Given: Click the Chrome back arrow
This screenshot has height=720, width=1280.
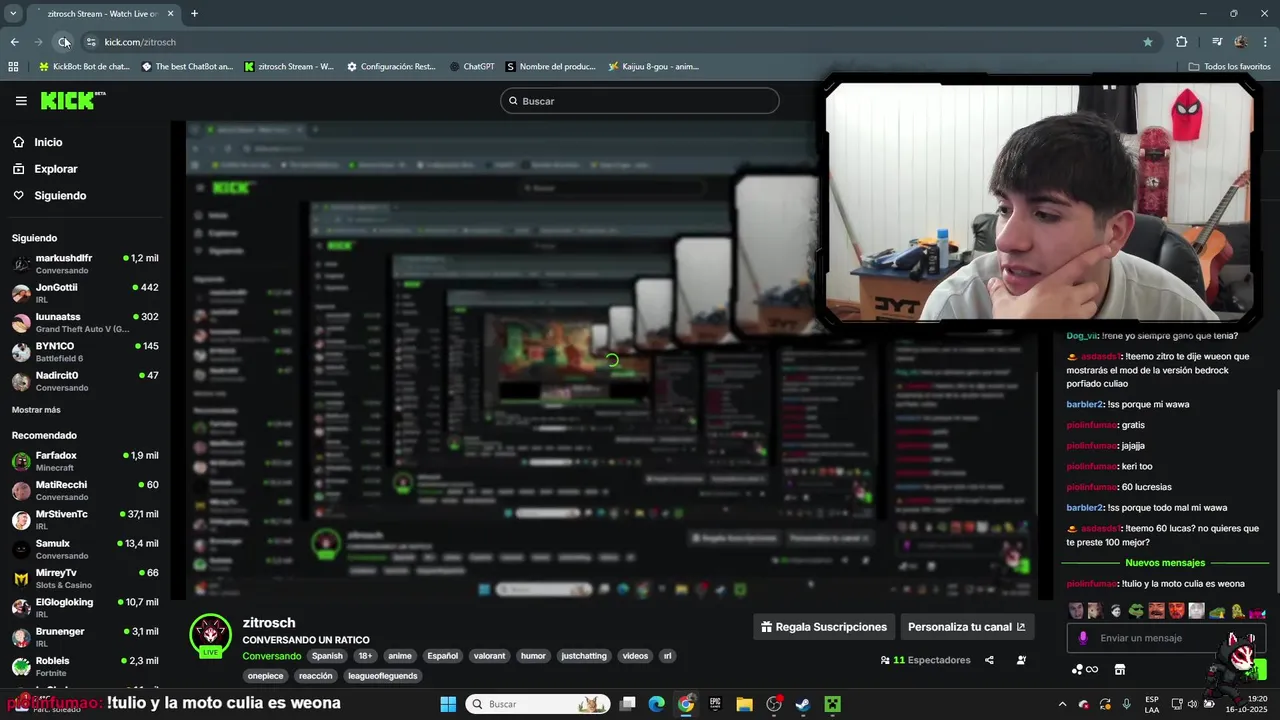Looking at the screenshot, I should (14, 42).
